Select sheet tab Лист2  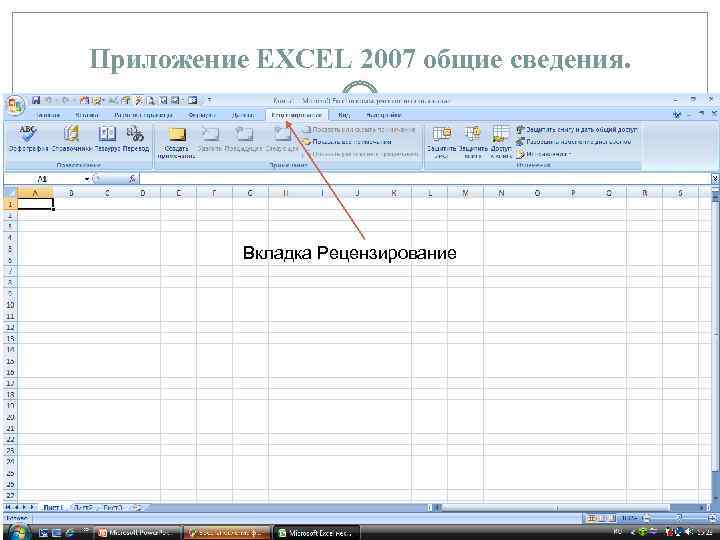point(83,508)
